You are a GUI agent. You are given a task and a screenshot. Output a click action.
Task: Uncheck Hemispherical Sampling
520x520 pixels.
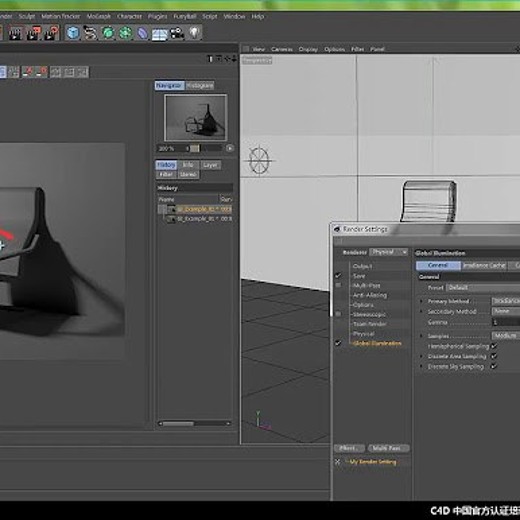point(494,346)
